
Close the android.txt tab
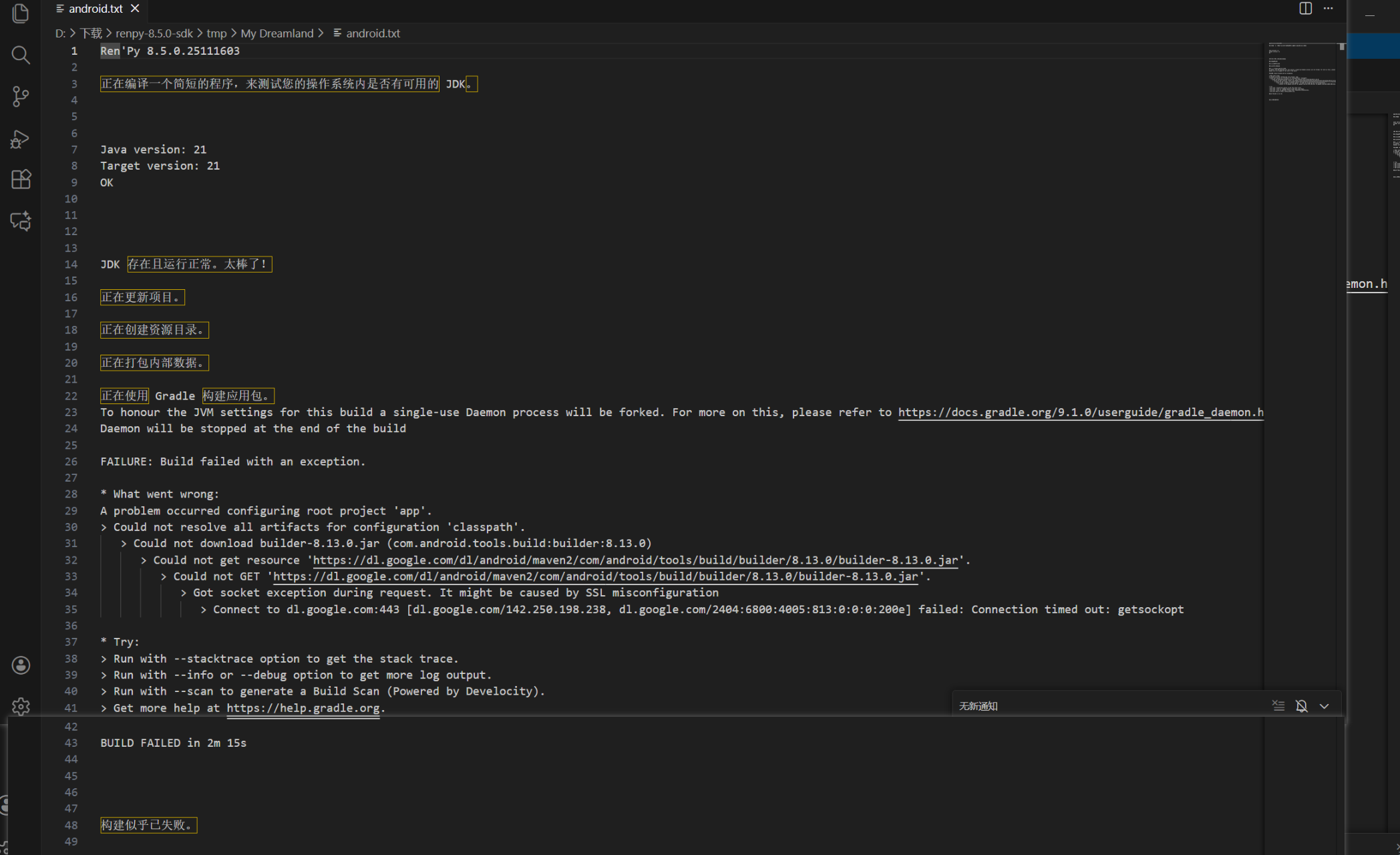(x=135, y=9)
